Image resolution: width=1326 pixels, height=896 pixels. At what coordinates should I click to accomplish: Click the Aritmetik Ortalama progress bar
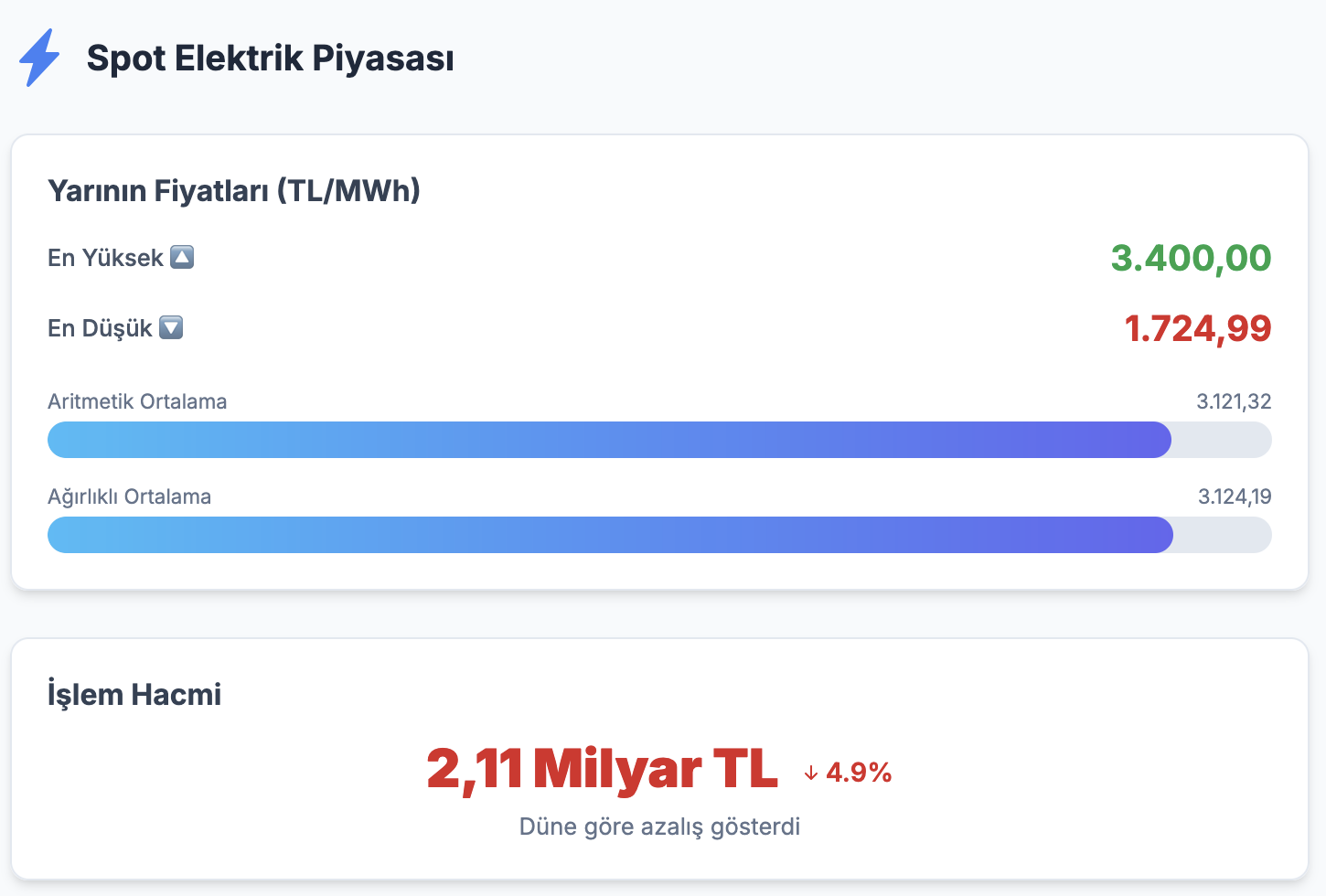pos(658,440)
